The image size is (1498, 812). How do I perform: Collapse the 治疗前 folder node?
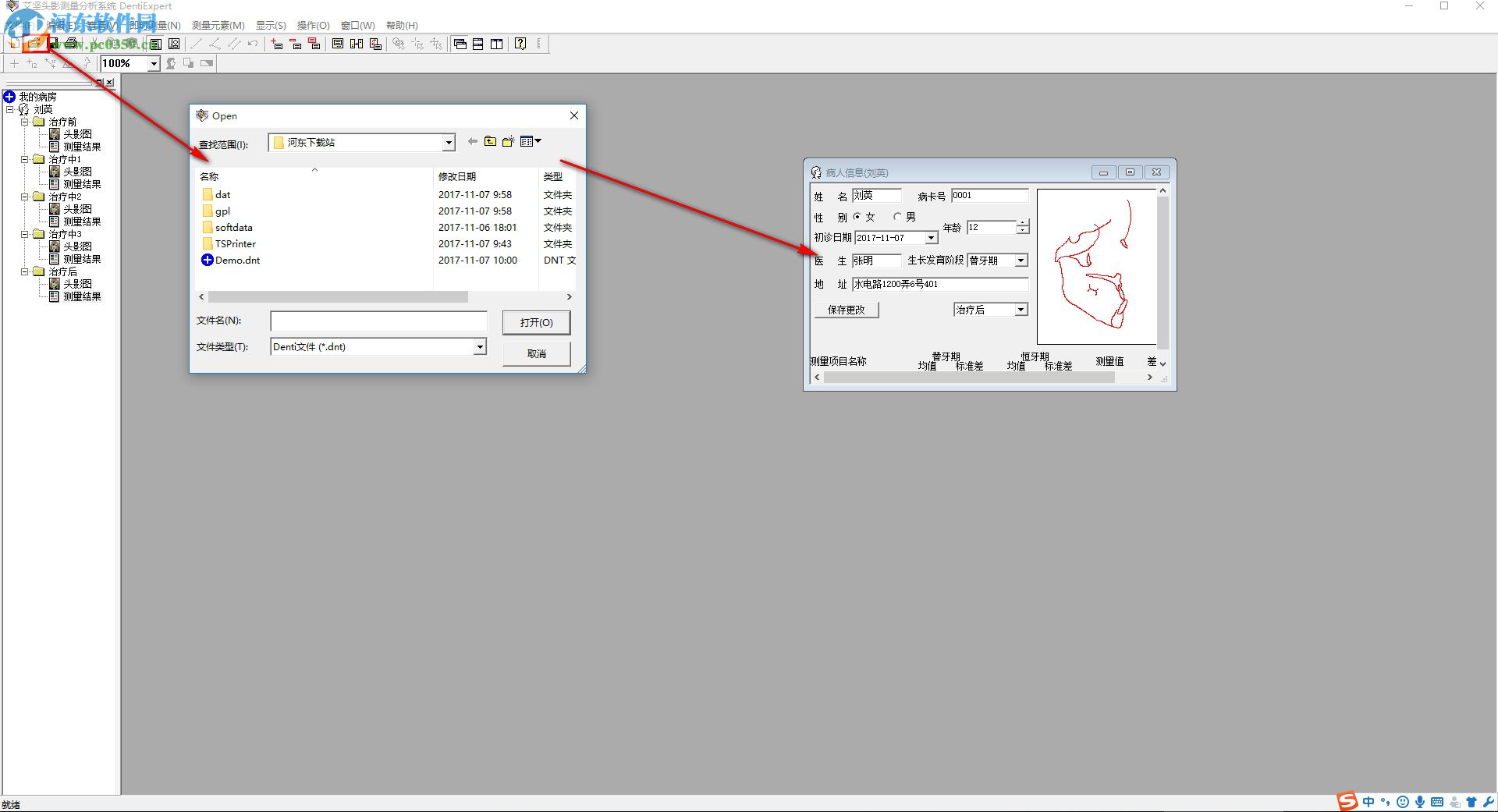pyautogui.click(x=25, y=122)
